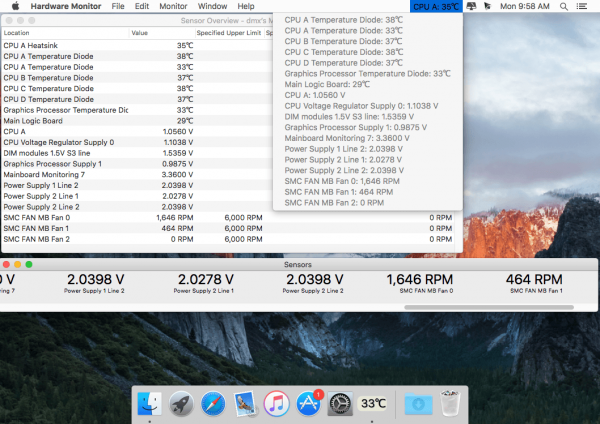This screenshot has width=600, height=424.
Task: Click the CPU A 35°C menu bar status item
Action: [436, 6]
